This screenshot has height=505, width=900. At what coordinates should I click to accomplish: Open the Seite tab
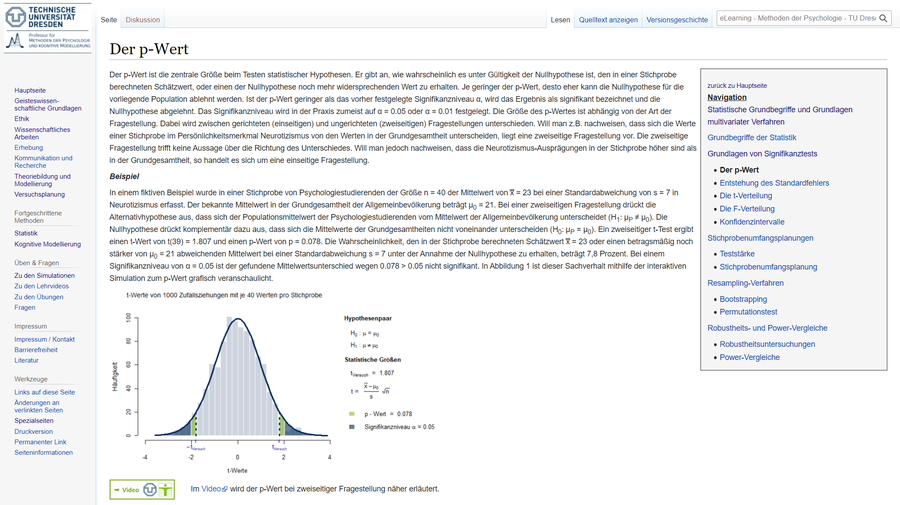pyautogui.click(x=108, y=20)
